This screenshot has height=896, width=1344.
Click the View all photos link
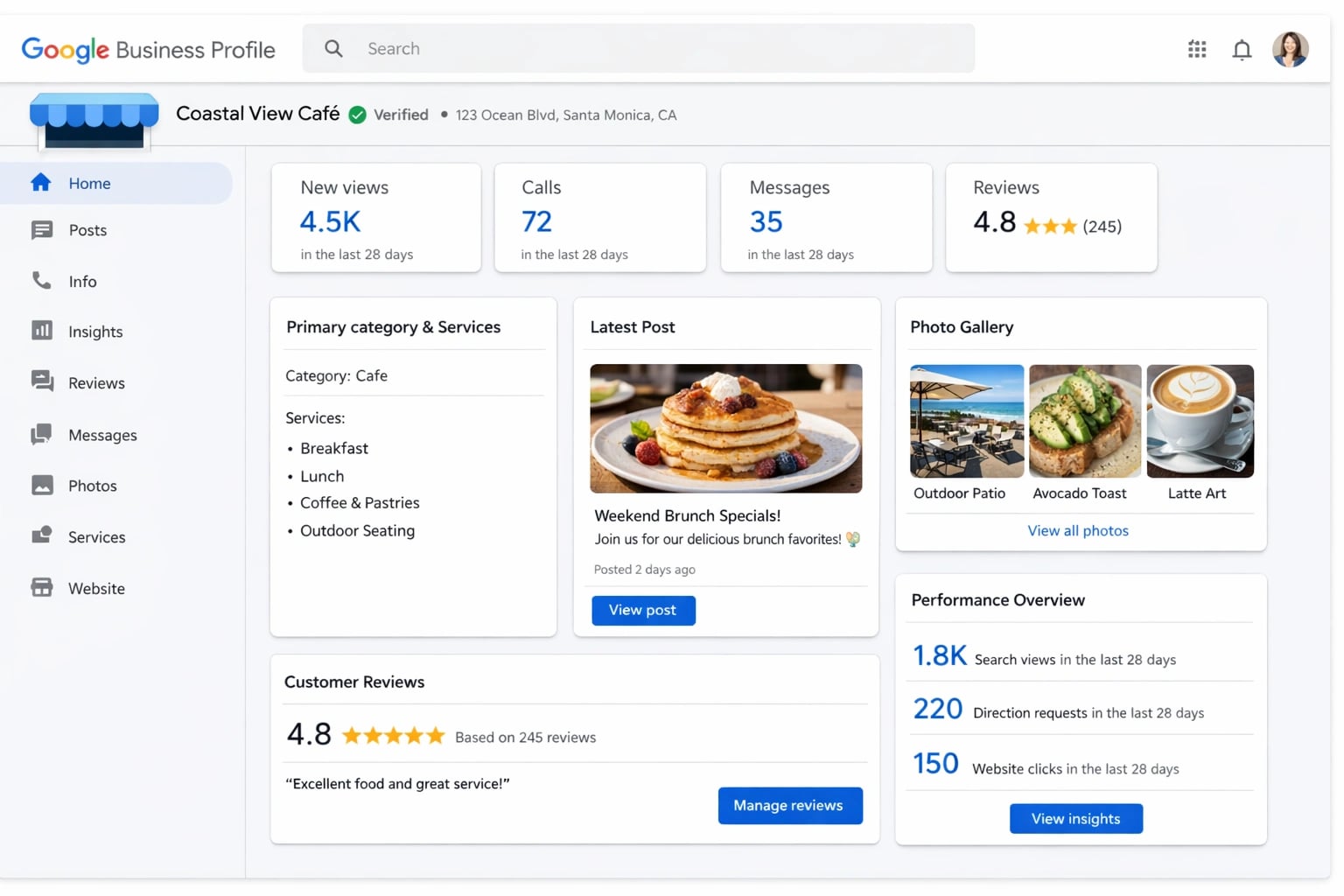[1078, 530]
